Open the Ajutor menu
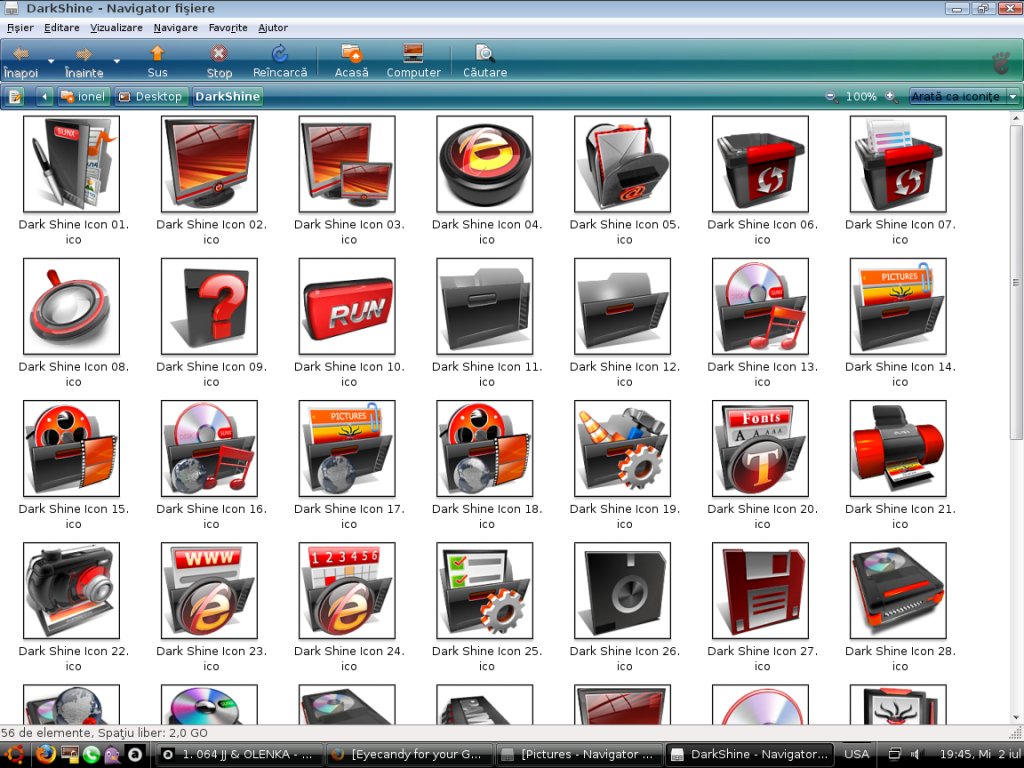The height and width of the screenshot is (768, 1024). coord(272,28)
